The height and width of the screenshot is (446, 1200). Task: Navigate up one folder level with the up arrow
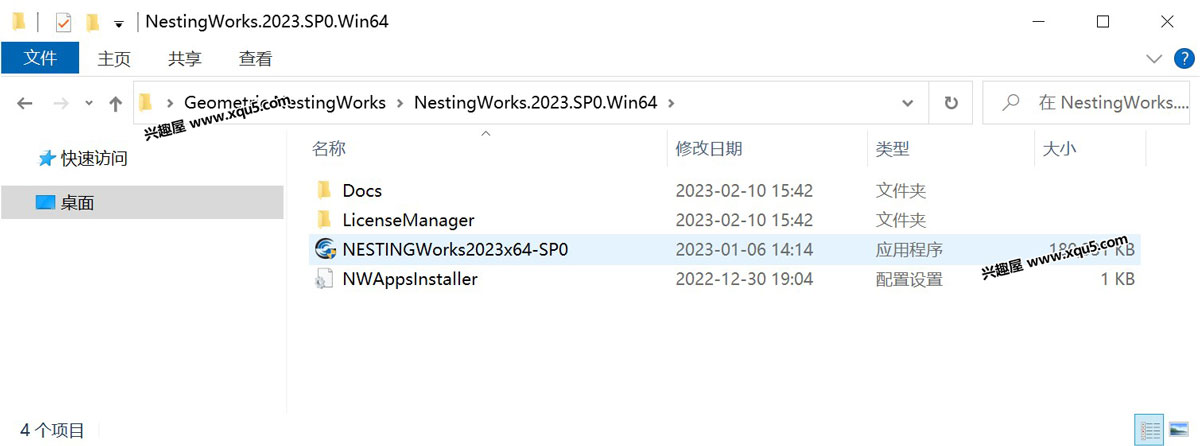[115, 103]
